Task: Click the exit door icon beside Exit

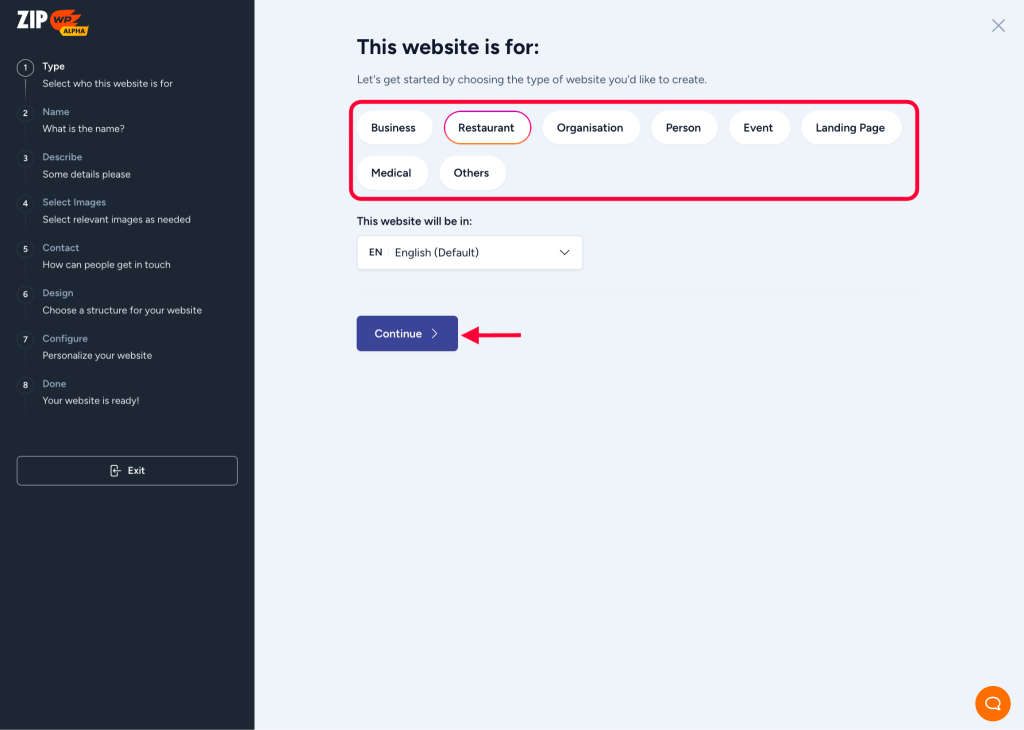Action: pyautogui.click(x=114, y=470)
